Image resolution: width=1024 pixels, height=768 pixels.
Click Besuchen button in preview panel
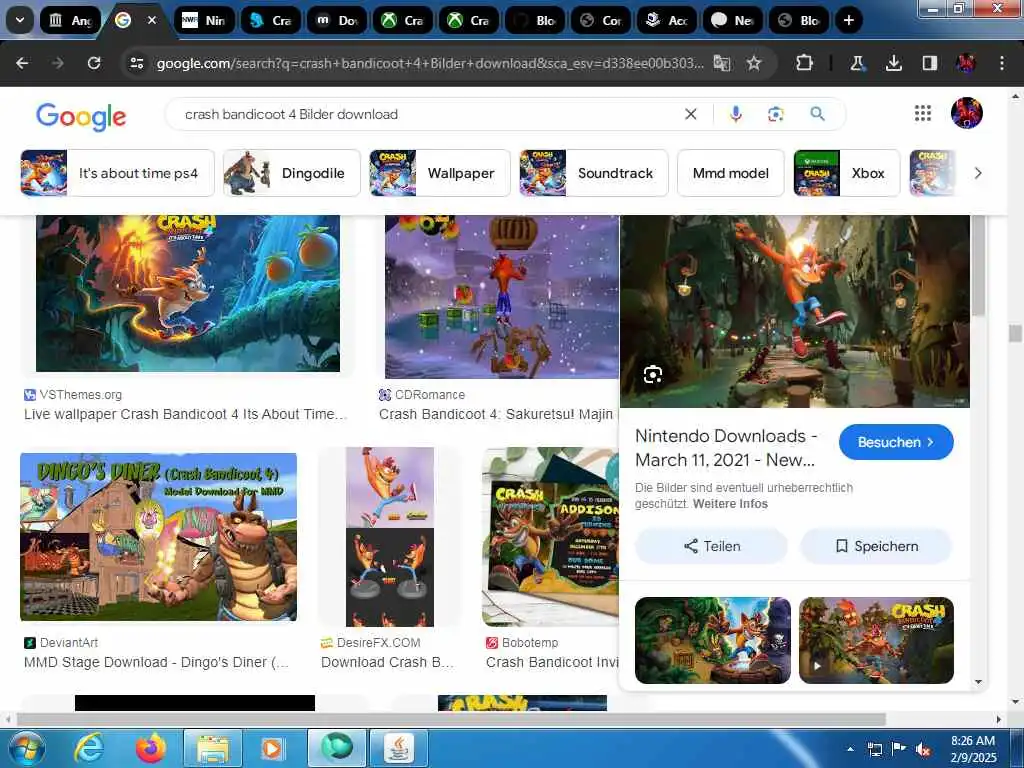point(896,442)
